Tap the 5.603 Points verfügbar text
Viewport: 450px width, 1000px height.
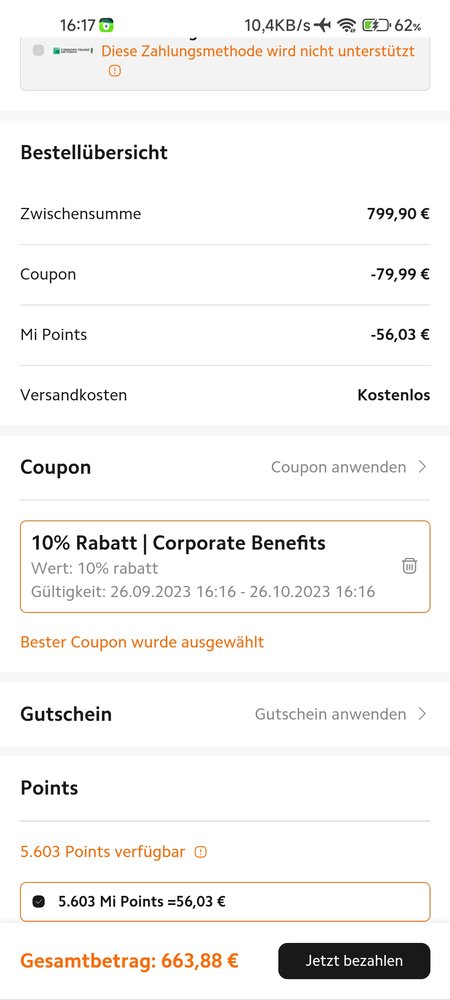(x=103, y=852)
